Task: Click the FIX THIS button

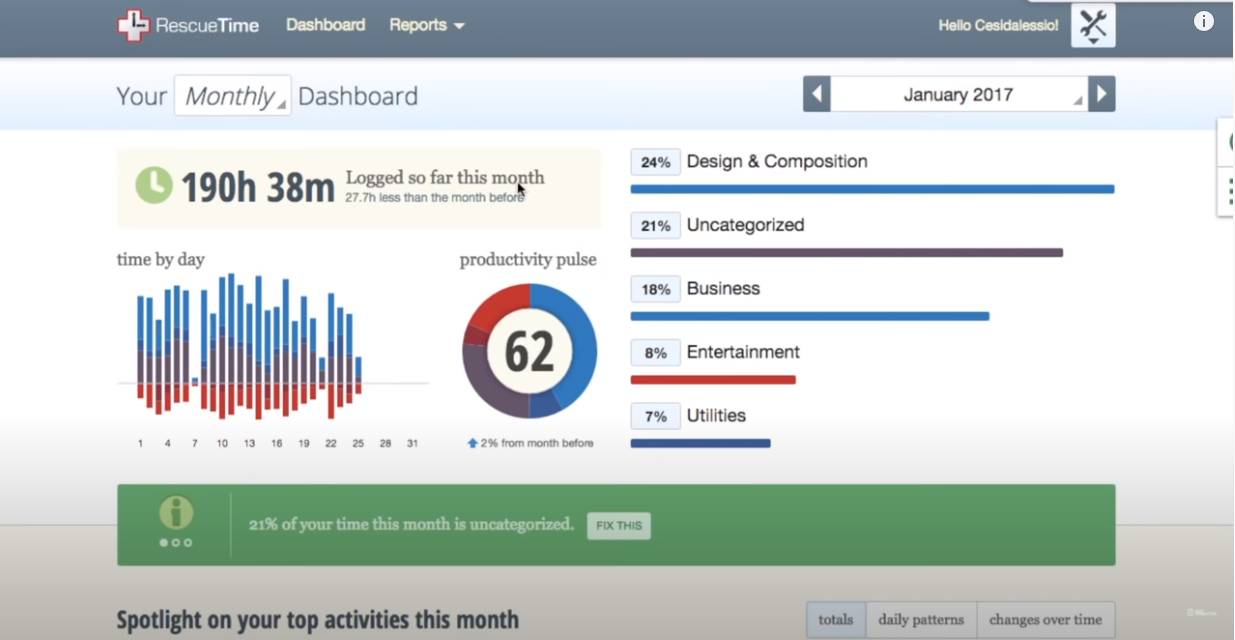Action: click(618, 526)
